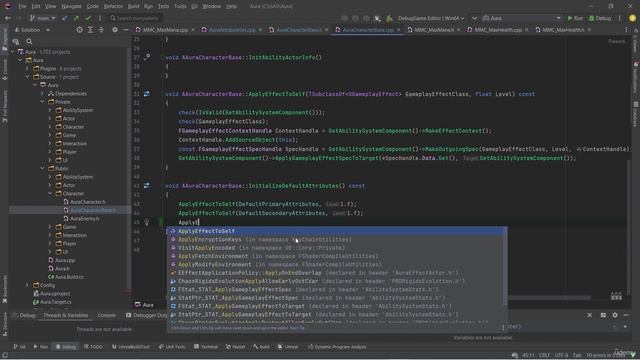Click the green Run button
This screenshot has height=360, width=640.
[575, 18]
